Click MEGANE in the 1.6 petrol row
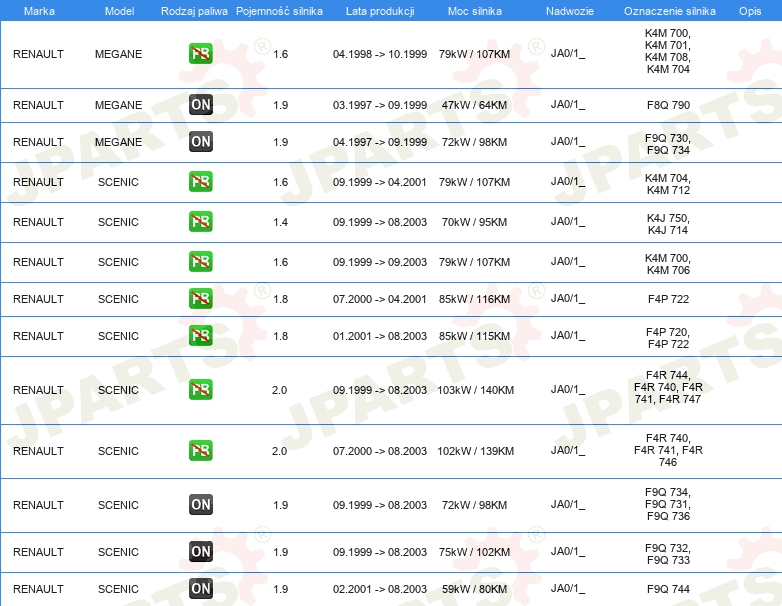The image size is (782, 606). [x=118, y=54]
